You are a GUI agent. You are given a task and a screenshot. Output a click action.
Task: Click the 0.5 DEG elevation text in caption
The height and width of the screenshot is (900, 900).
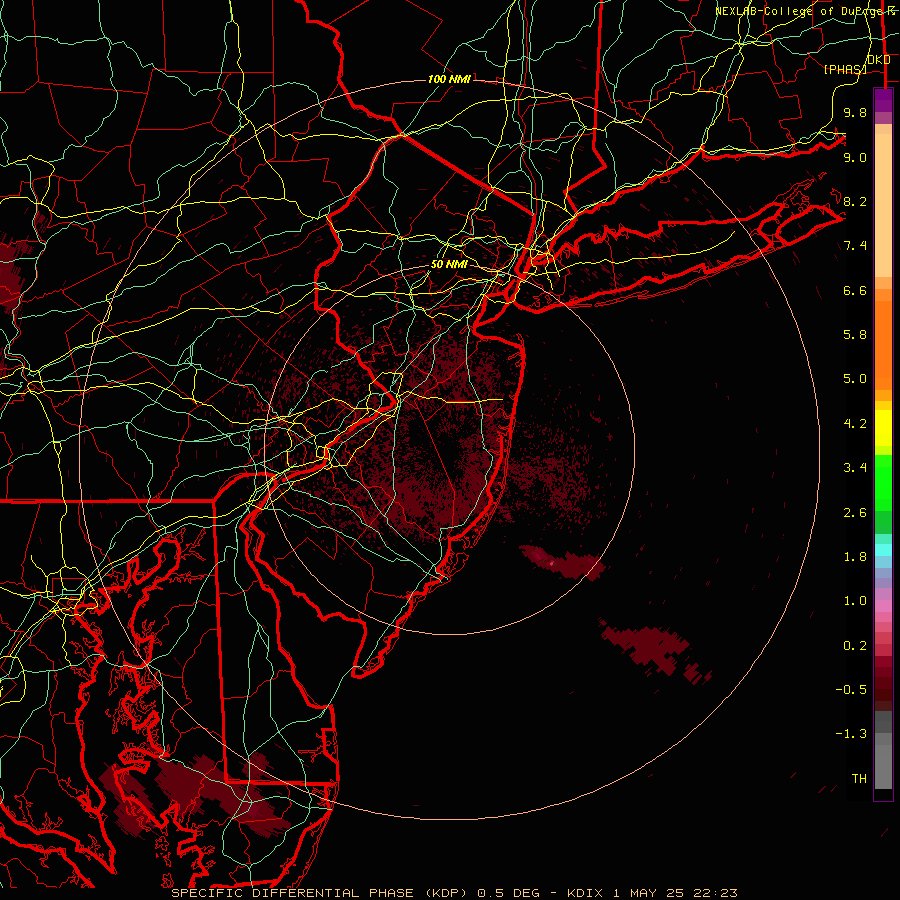pyautogui.click(x=509, y=893)
